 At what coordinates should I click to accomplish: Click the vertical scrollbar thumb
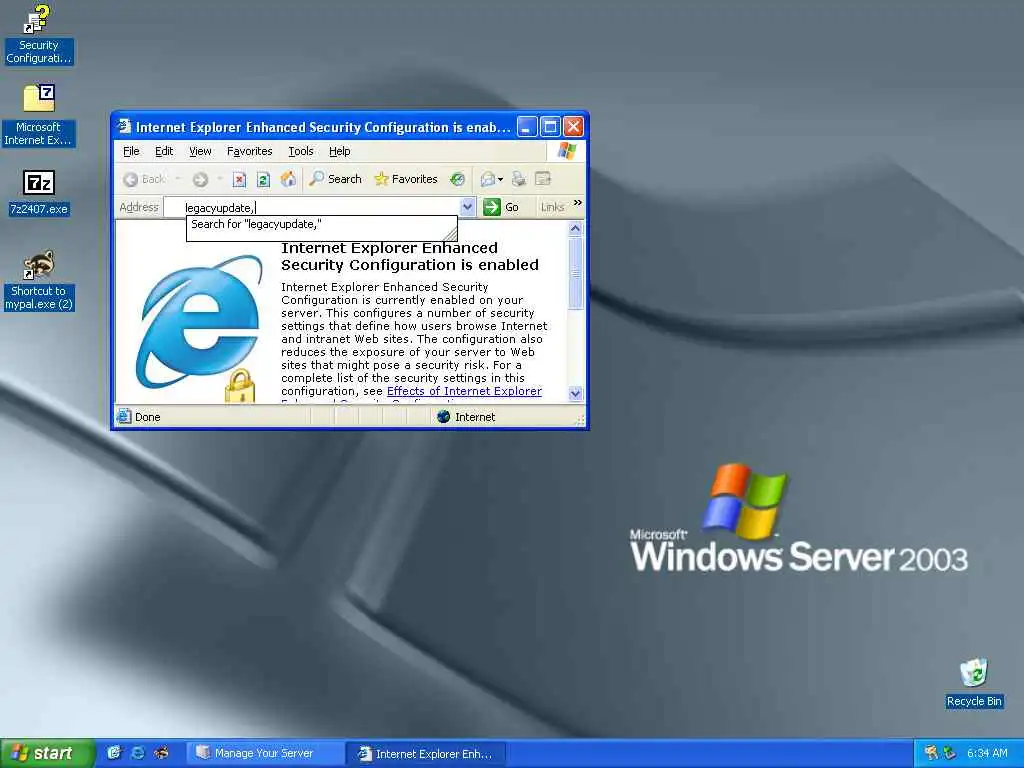click(575, 273)
